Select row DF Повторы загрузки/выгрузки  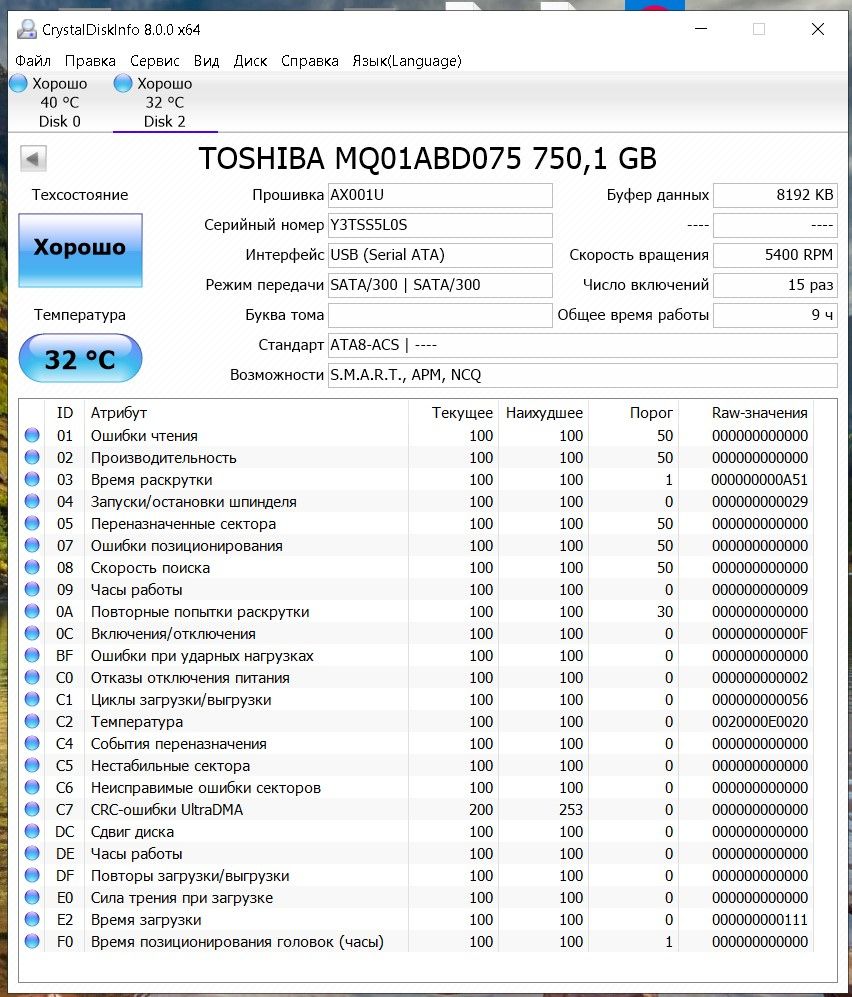pyautogui.click(x=416, y=876)
